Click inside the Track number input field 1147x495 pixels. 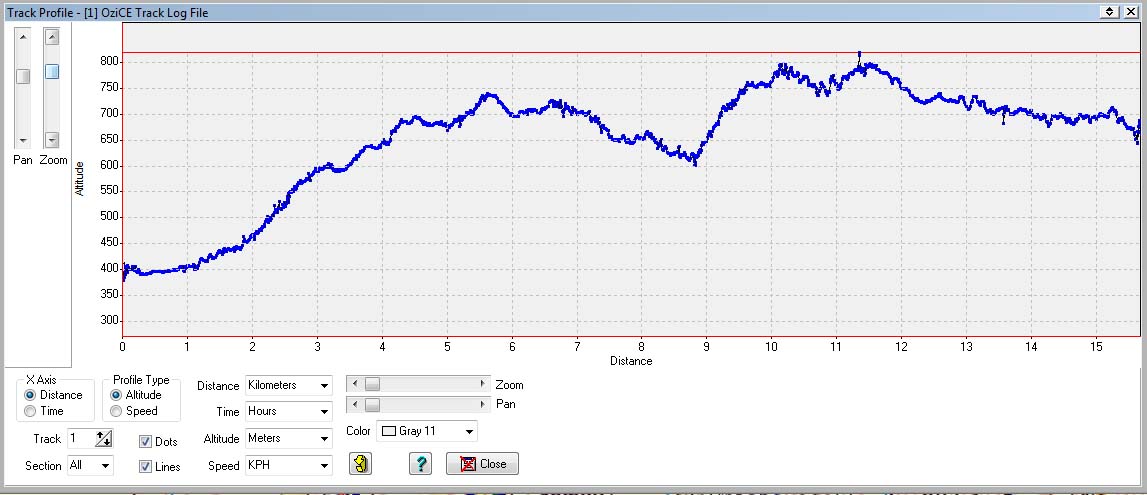(79, 439)
